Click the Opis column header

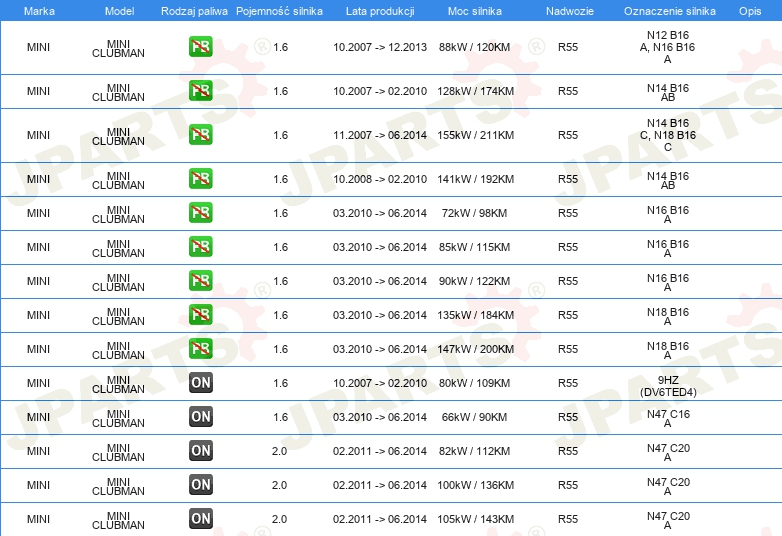tap(750, 11)
